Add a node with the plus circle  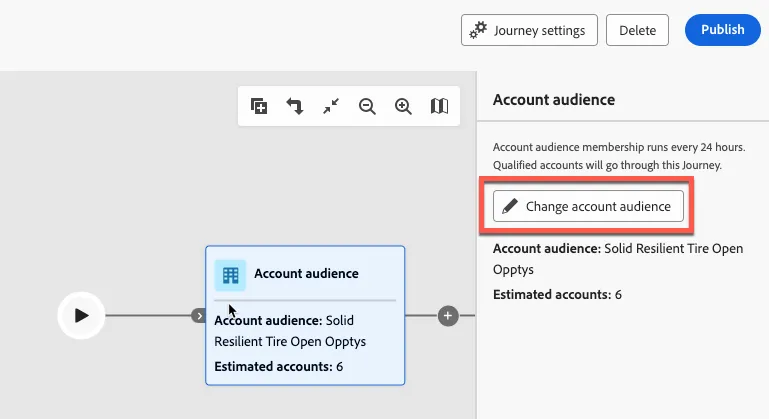pyautogui.click(x=448, y=316)
